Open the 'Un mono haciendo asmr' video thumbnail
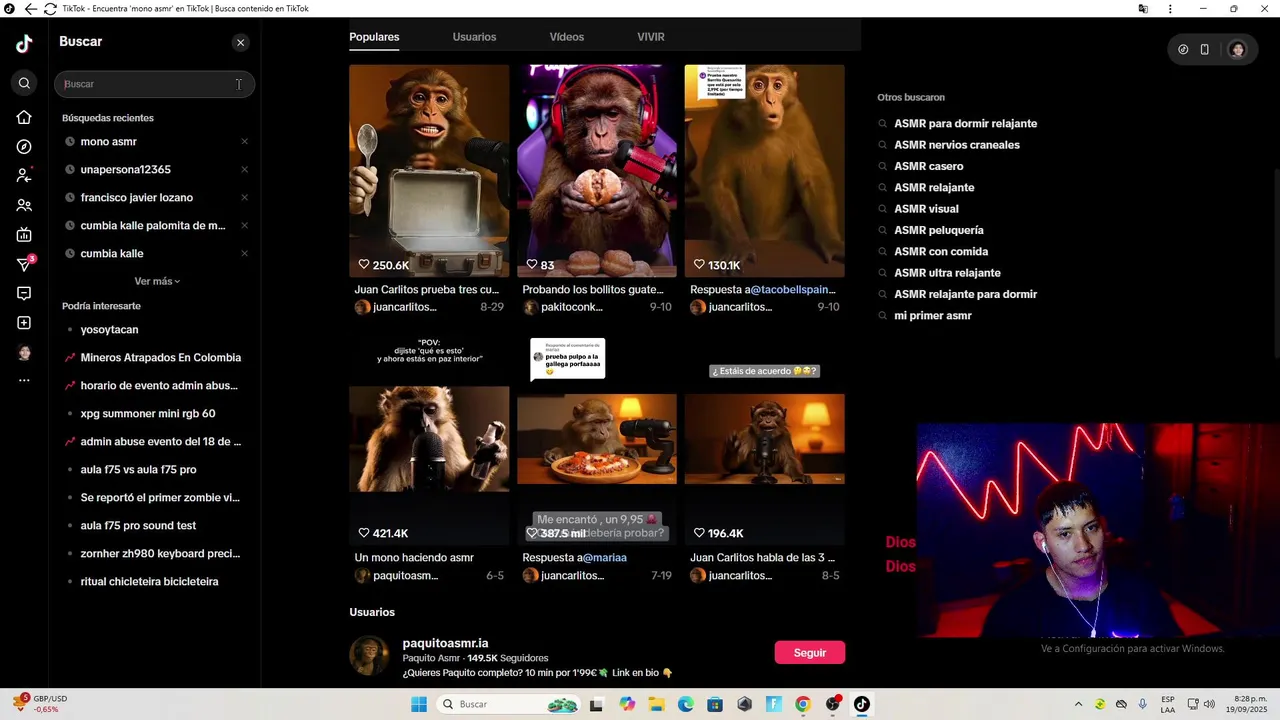This screenshot has height=720, width=1280. (x=428, y=438)
